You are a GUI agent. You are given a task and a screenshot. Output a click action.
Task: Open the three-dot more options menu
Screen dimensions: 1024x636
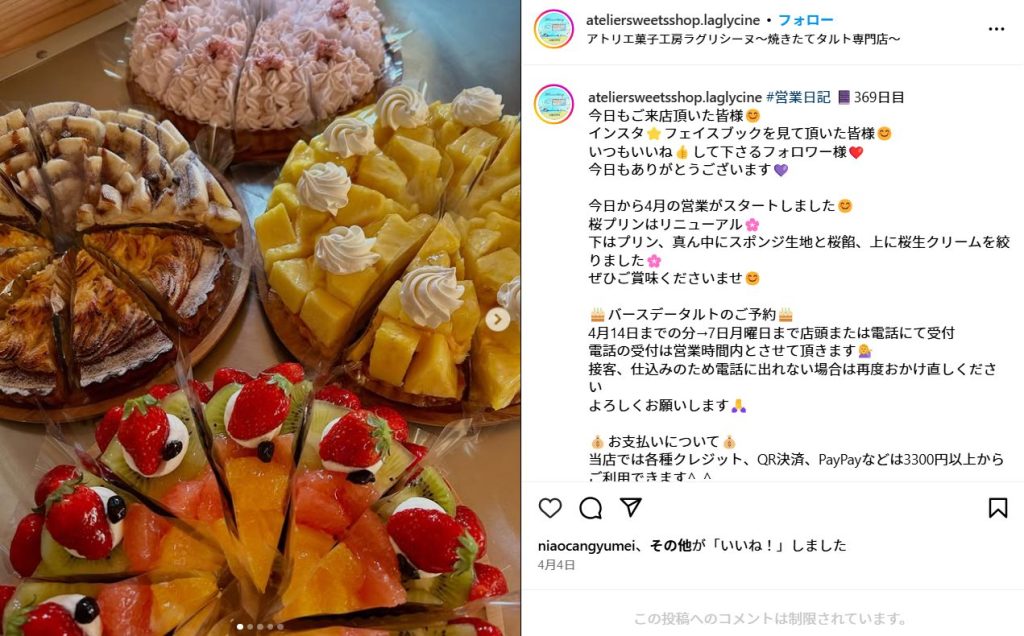996,29
